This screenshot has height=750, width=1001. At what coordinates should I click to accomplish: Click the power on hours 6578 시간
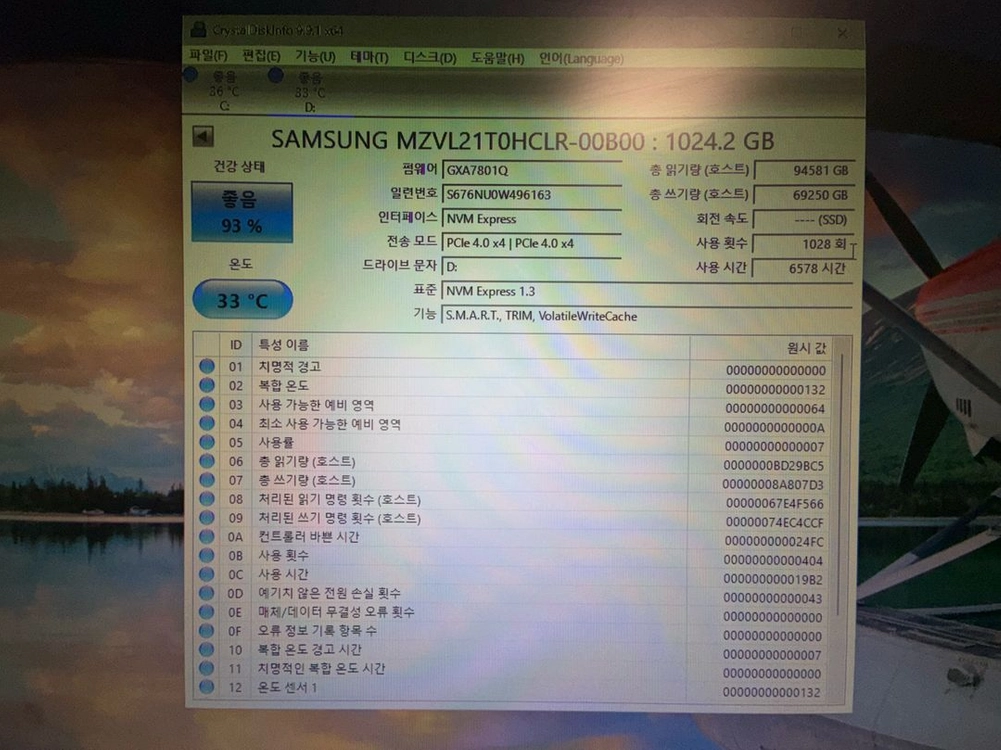[804, 269]
